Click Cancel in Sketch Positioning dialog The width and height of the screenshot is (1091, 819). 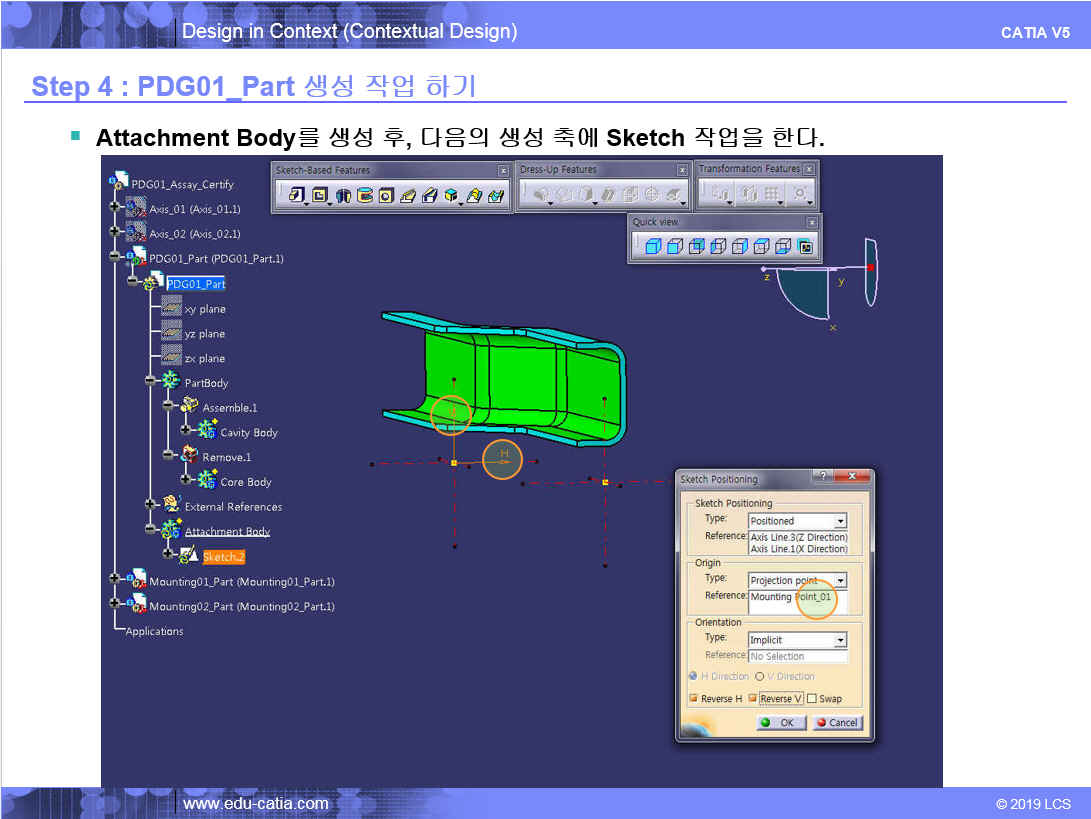pos(836,723)
